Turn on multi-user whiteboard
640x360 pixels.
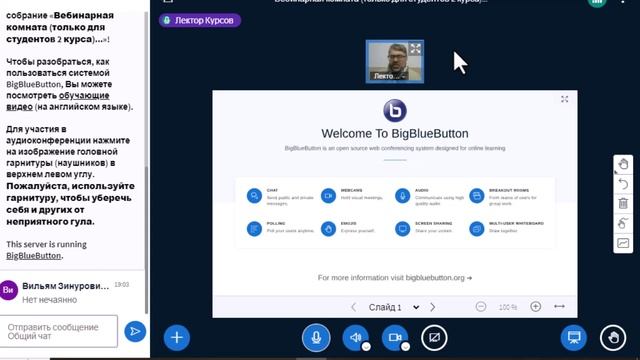pyautogui.click(x=623, y=223)
